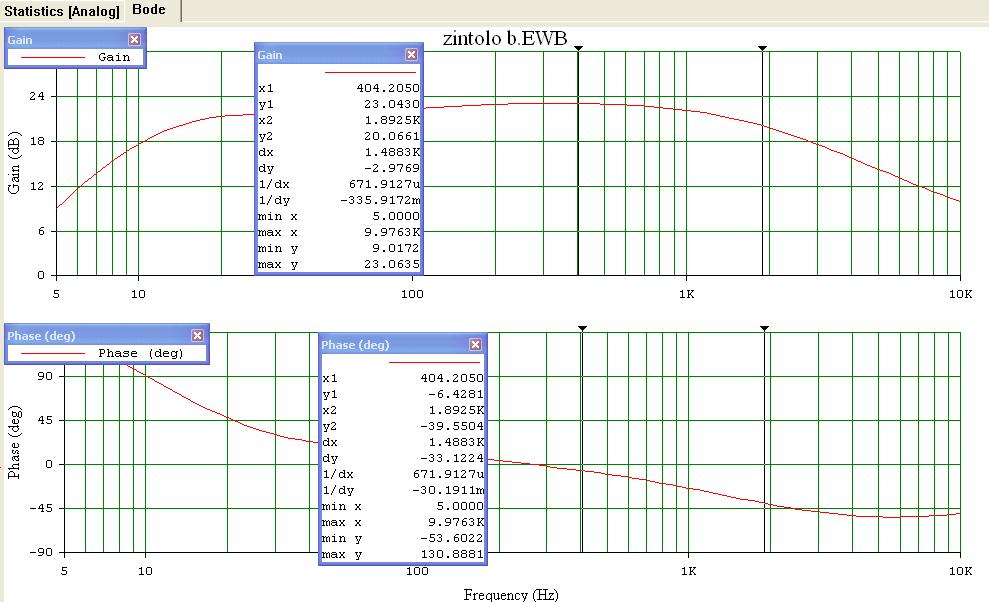Screen dimensions: 989x602
Task: Click the vertical Phase (deg) axis label
Action: [x=14, y=442]
